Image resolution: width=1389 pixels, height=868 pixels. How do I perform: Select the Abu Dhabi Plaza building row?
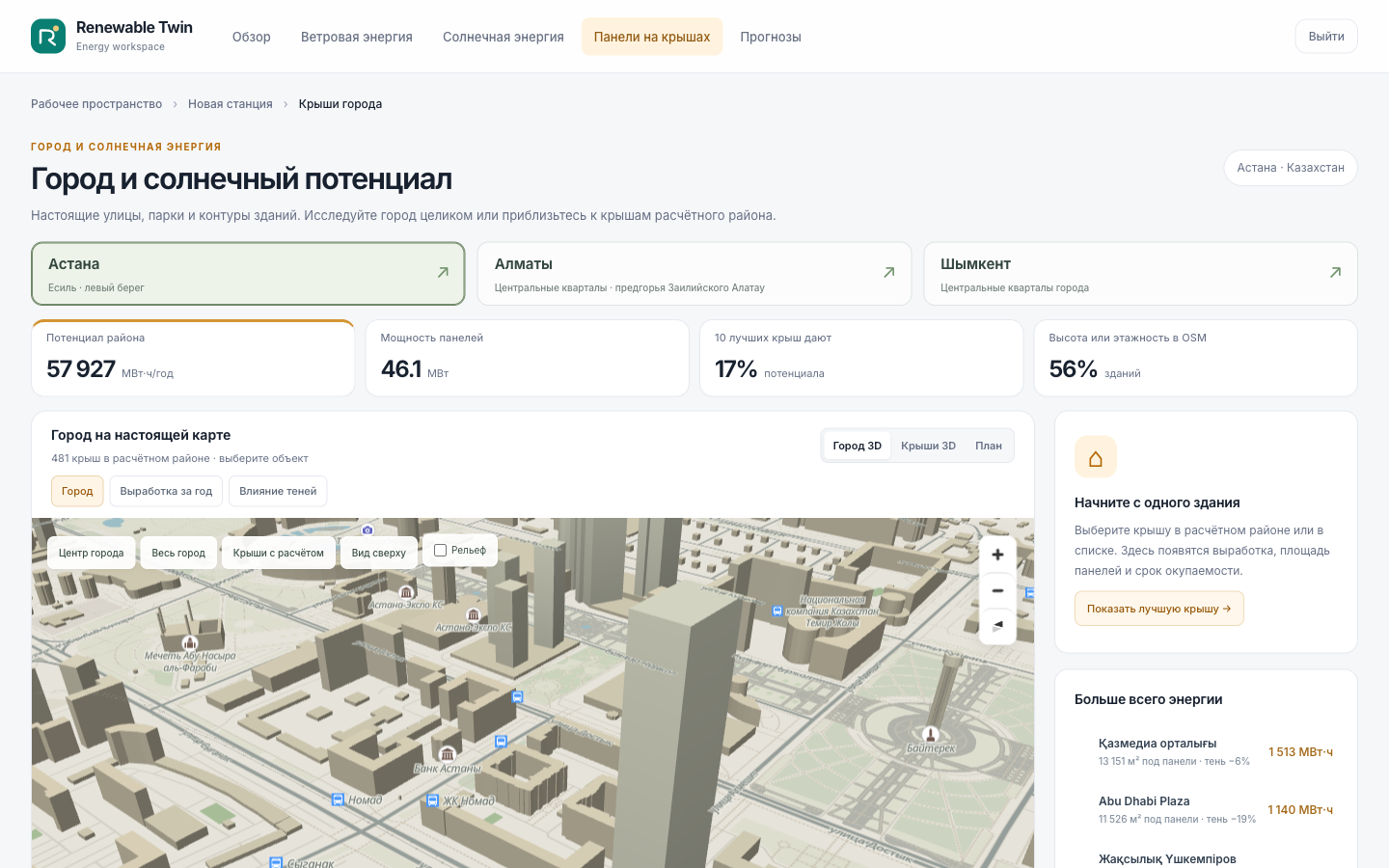point(1206,810)
